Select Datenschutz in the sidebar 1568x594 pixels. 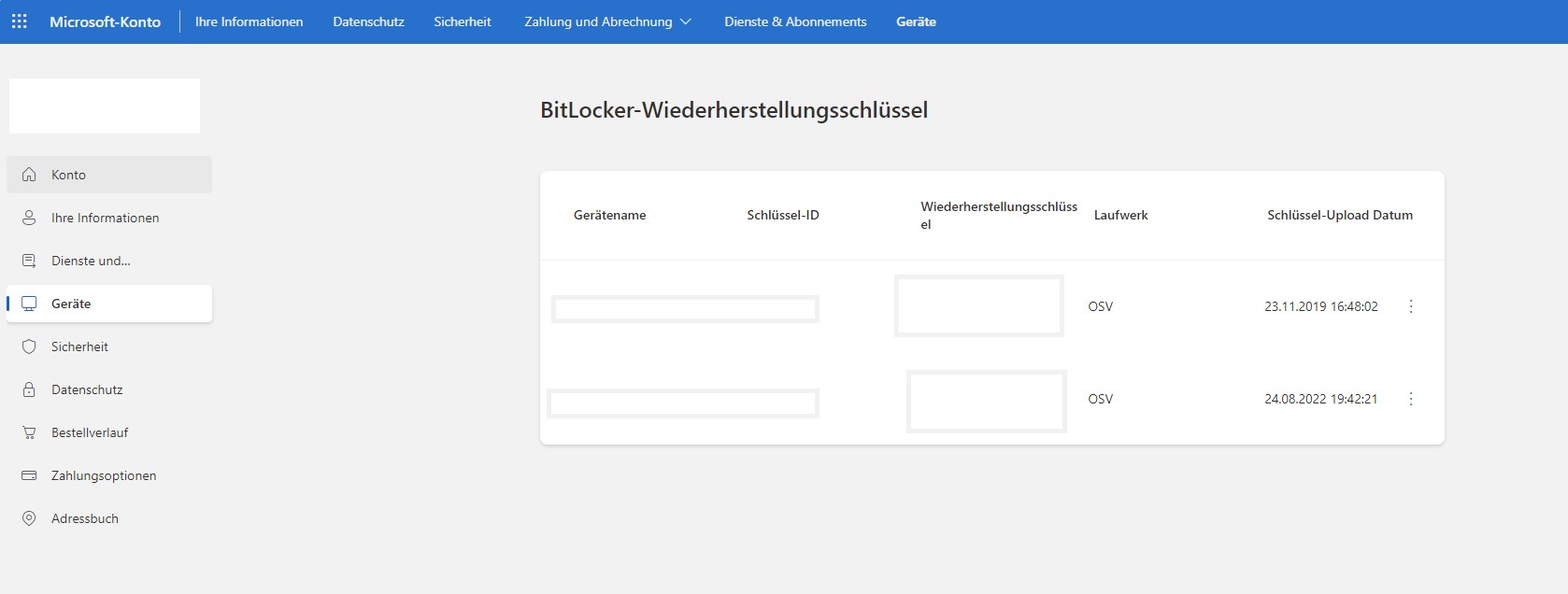click(109, 389)
